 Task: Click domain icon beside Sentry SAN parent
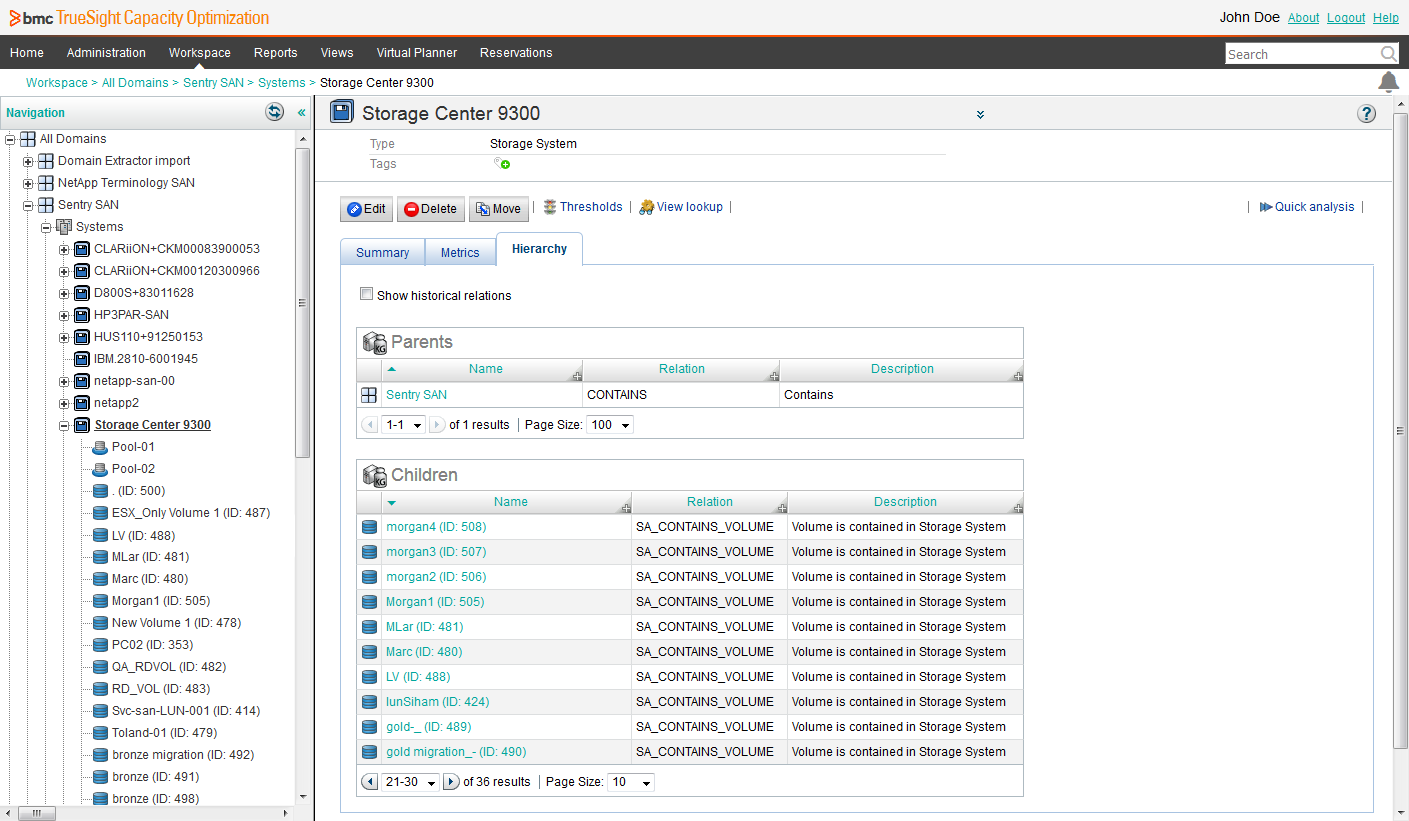369,395
